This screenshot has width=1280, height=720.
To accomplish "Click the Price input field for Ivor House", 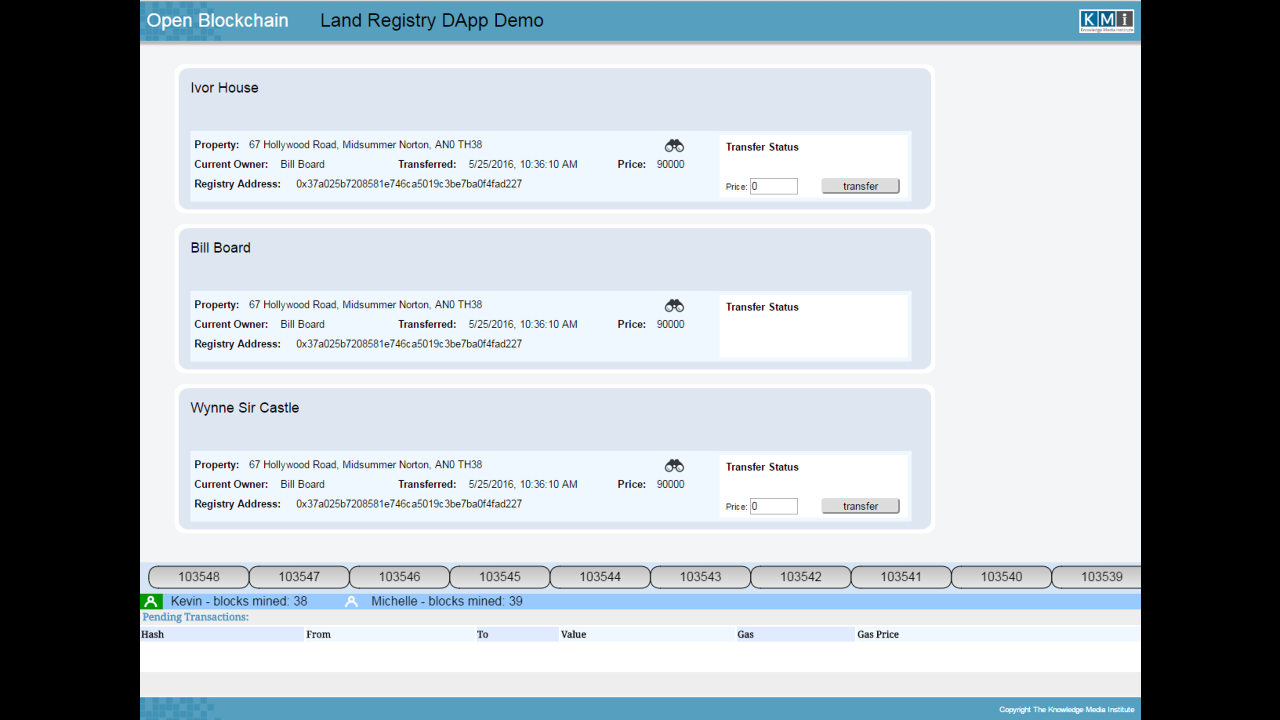I will (x=772, y=186).
